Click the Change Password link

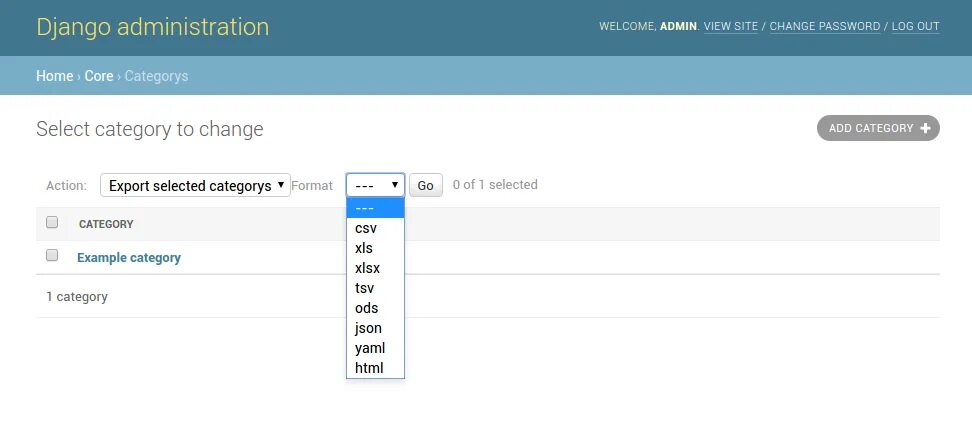point(824,27)
